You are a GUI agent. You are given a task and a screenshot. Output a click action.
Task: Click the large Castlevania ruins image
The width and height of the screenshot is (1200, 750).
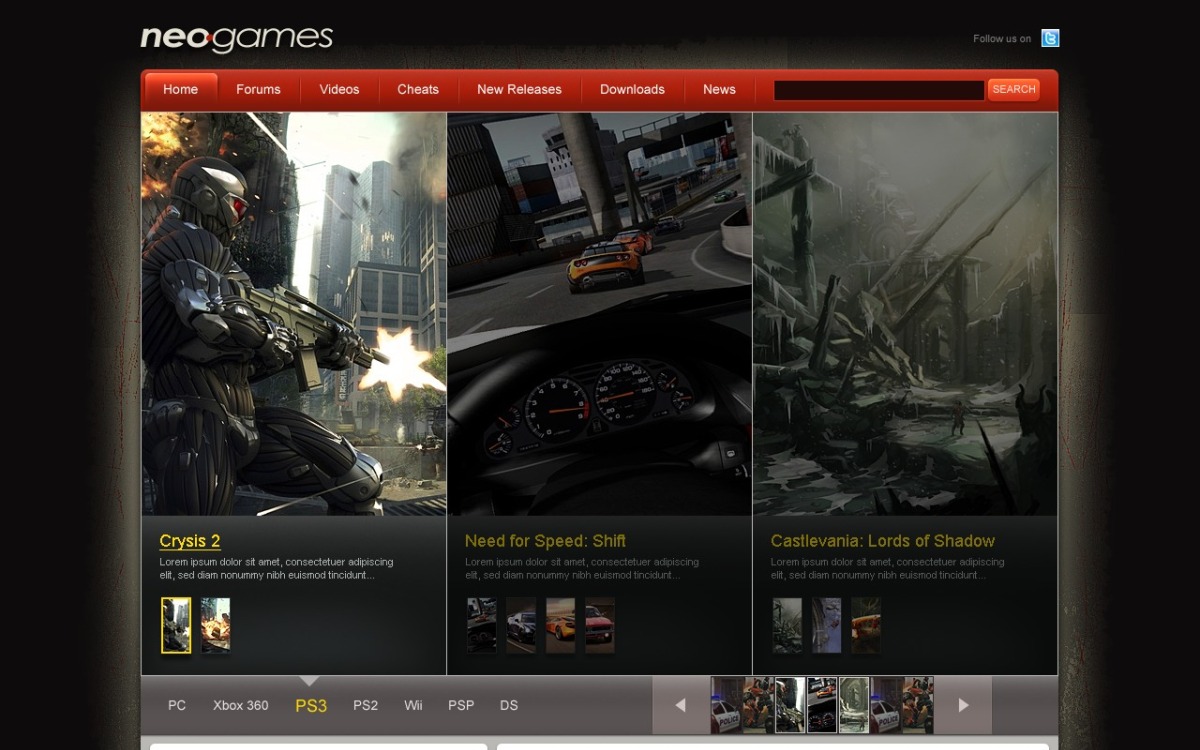coord(905,314)
